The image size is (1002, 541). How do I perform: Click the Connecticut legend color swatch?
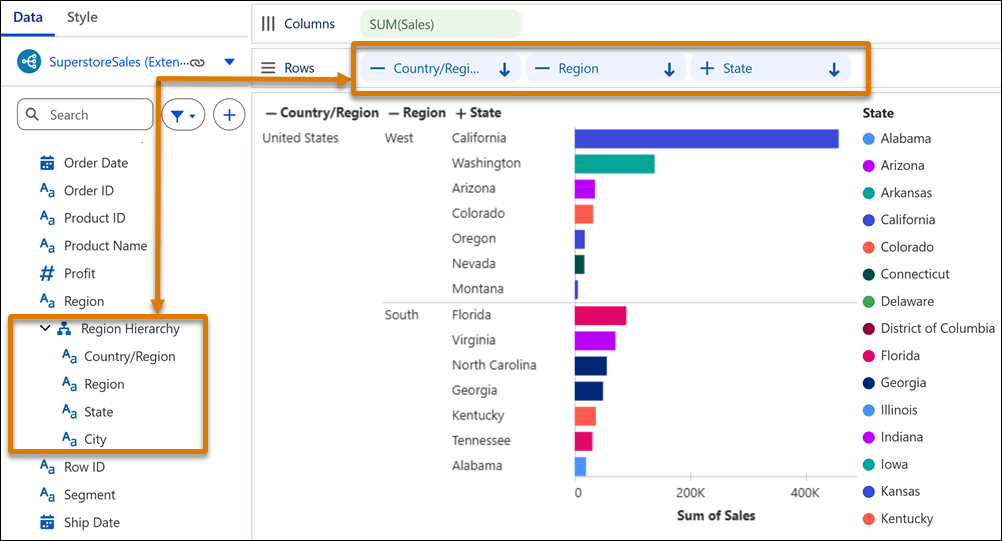868,275
